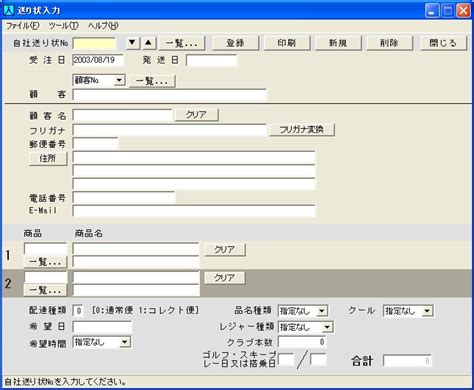Close the 送り状入力 window

click(x=463, y=11)
